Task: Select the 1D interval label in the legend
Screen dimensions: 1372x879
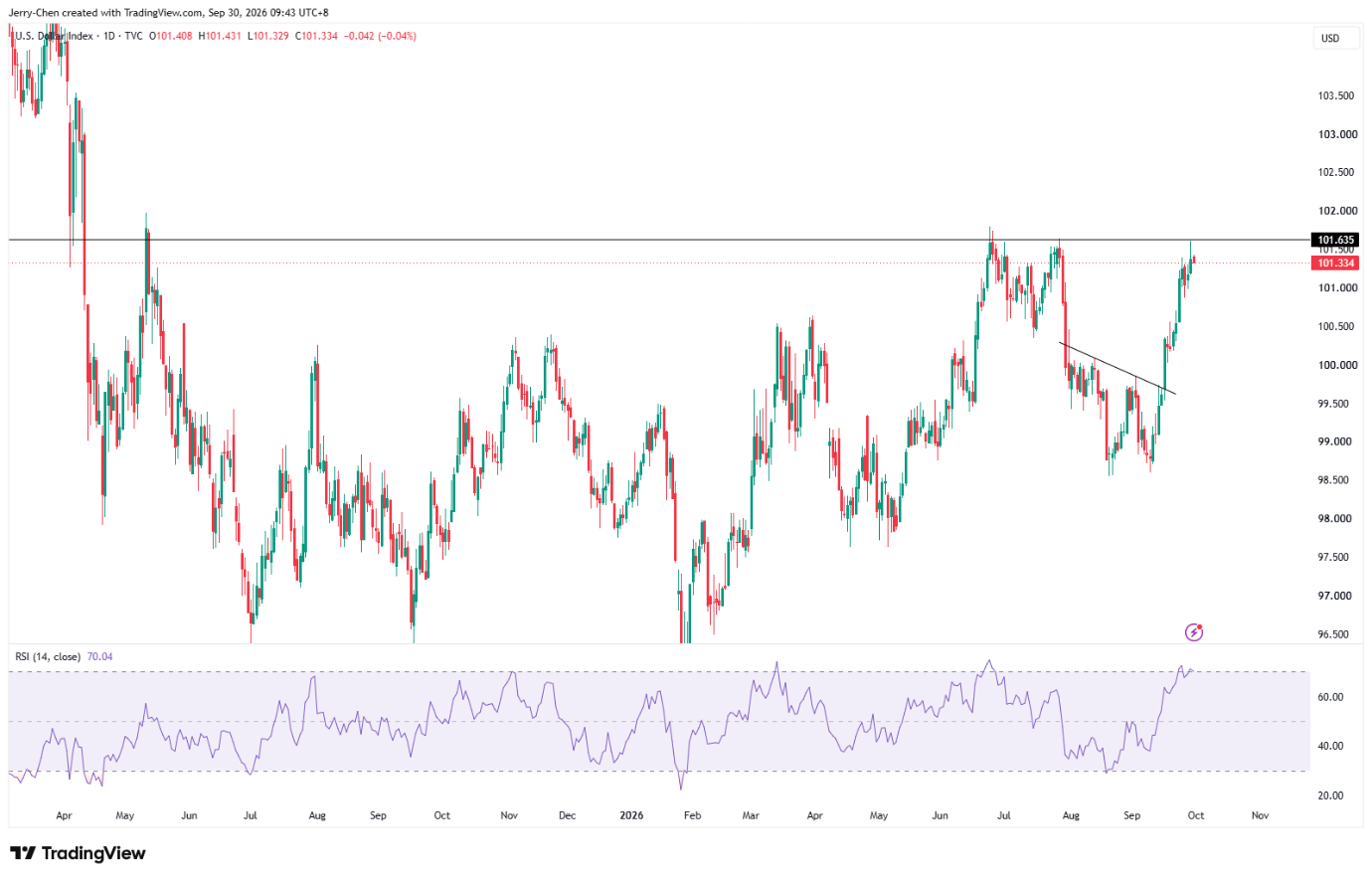Action: coord(109,36)
